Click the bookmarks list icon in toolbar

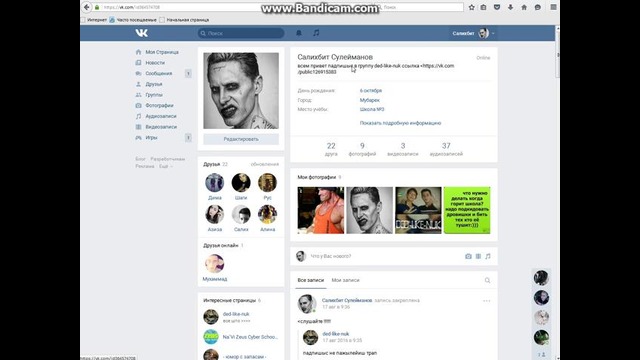484,7
